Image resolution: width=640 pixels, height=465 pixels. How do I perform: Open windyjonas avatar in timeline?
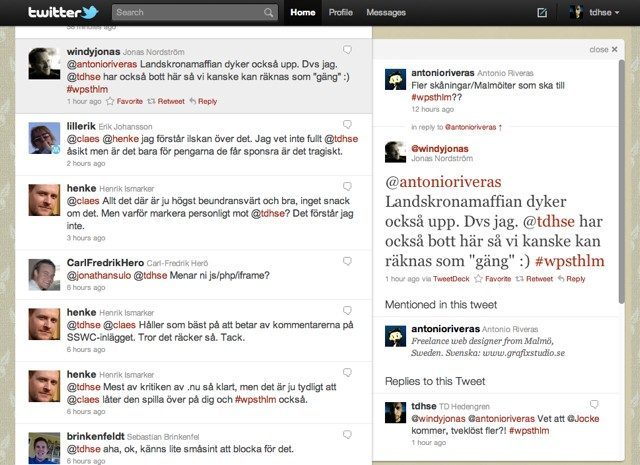tap(44, 64)
